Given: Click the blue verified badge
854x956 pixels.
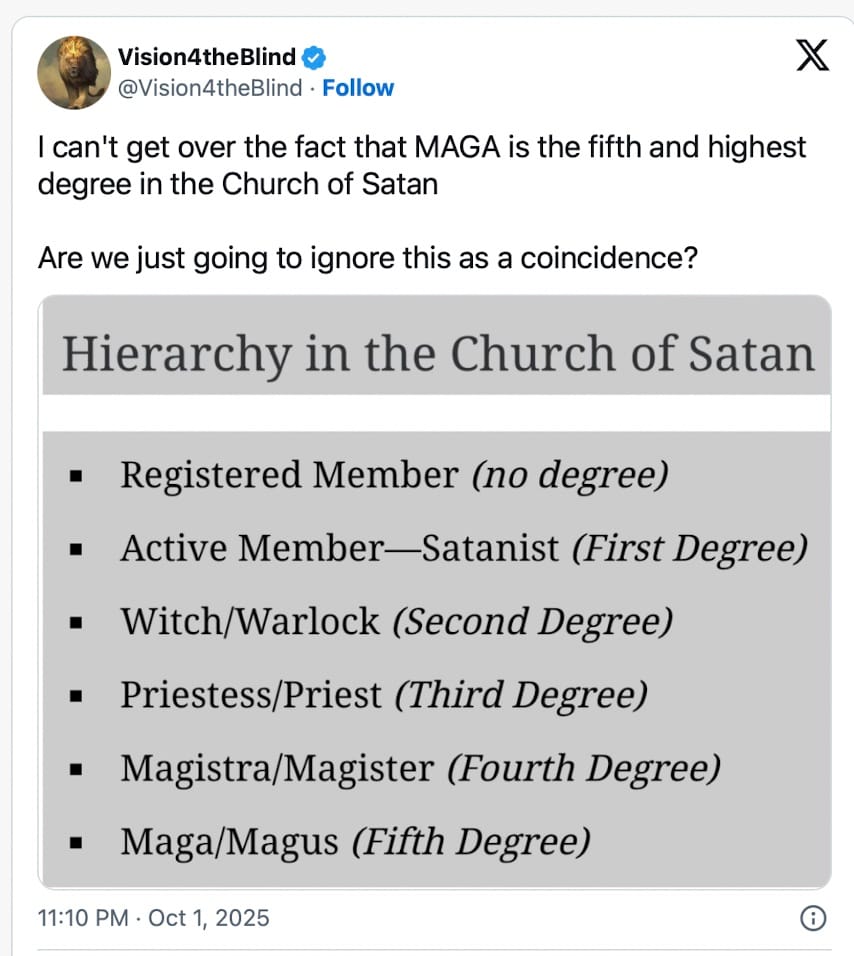Looking at the screenshot, I should 314,56.
